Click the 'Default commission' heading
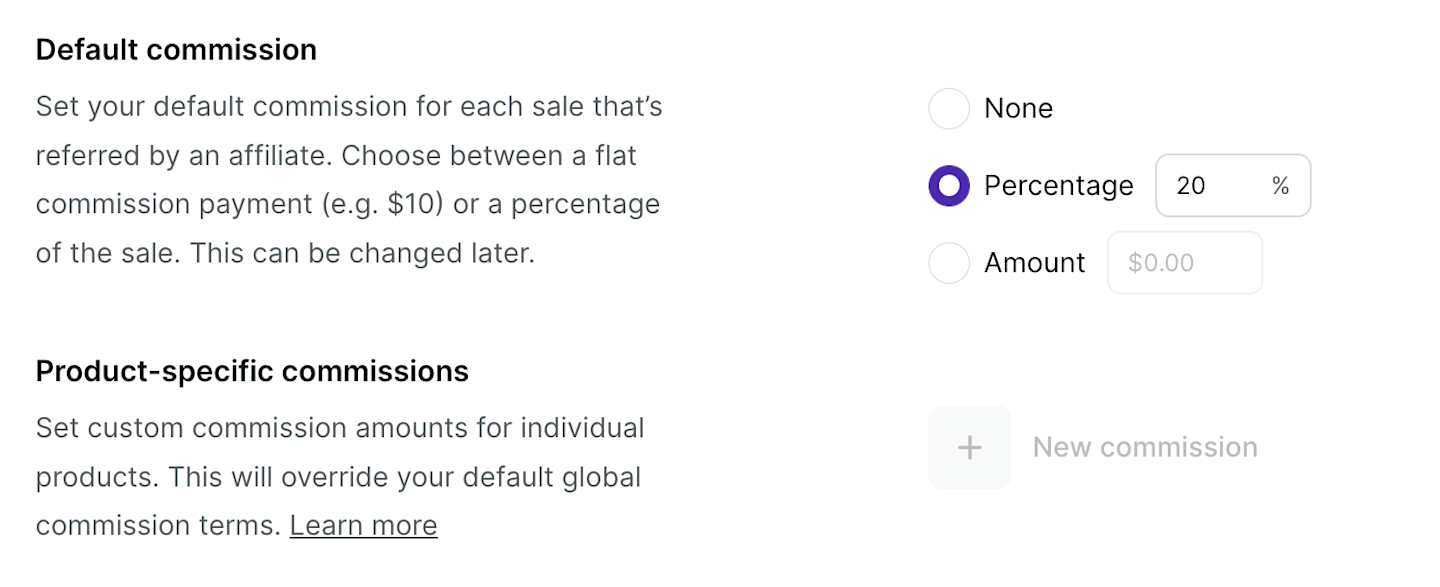This screenshot has width=1440, height=587. tap(176, 50)
